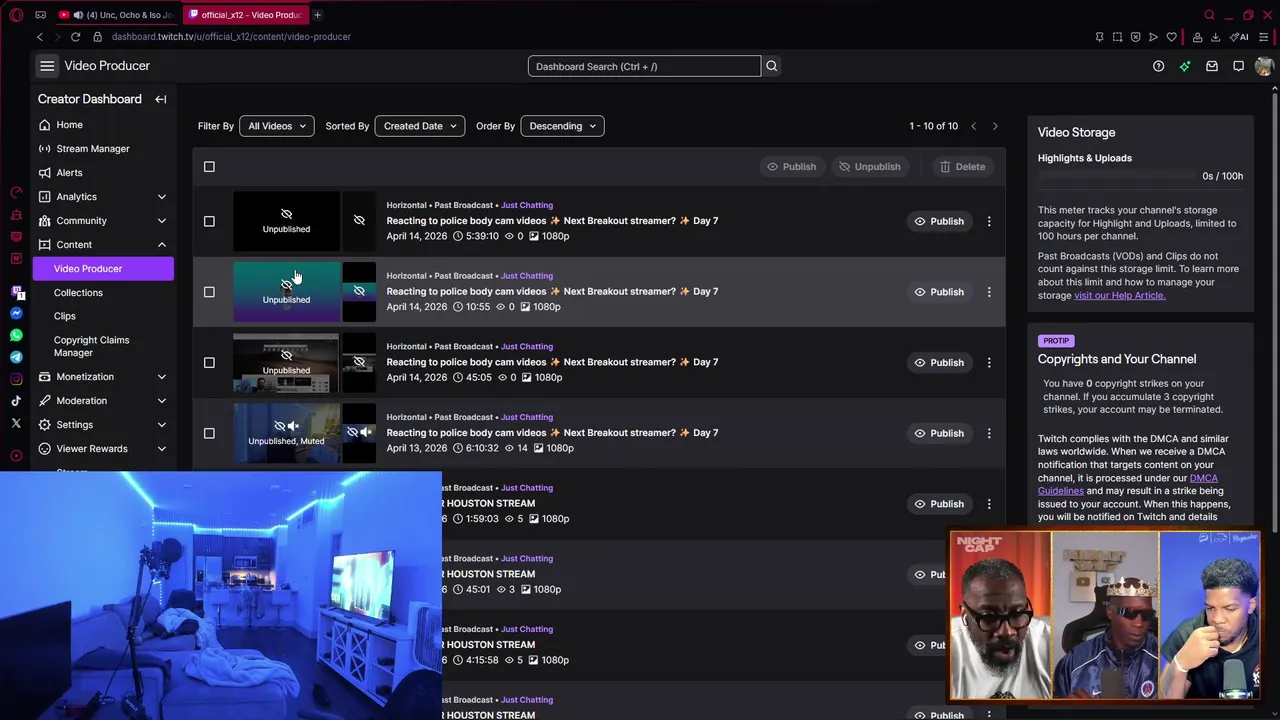This screenshot has width=1280, height=720.
Task: Check the box for the 5:39:10 video
Action: [x=209, y=221]
